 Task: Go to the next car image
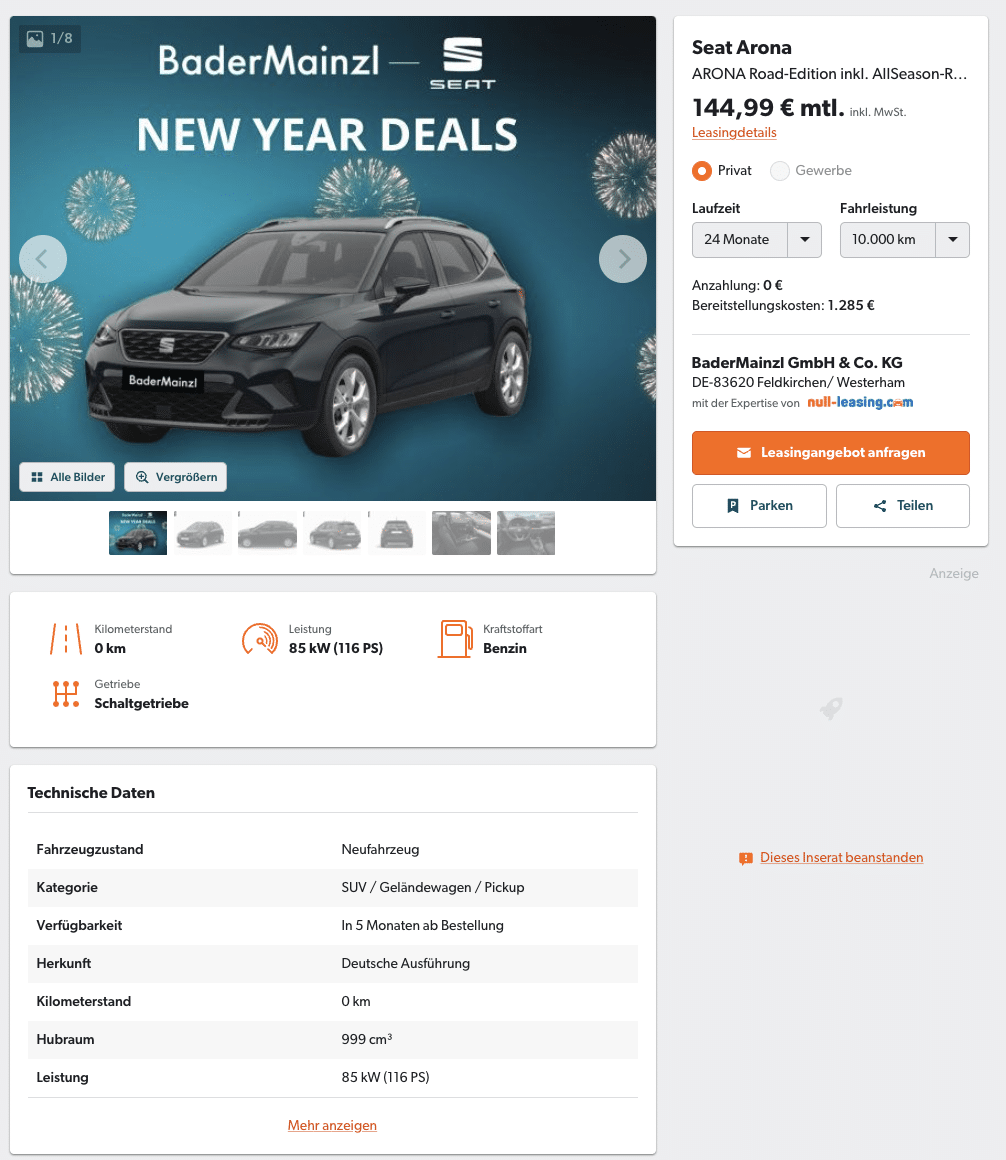tap(623, 259)
